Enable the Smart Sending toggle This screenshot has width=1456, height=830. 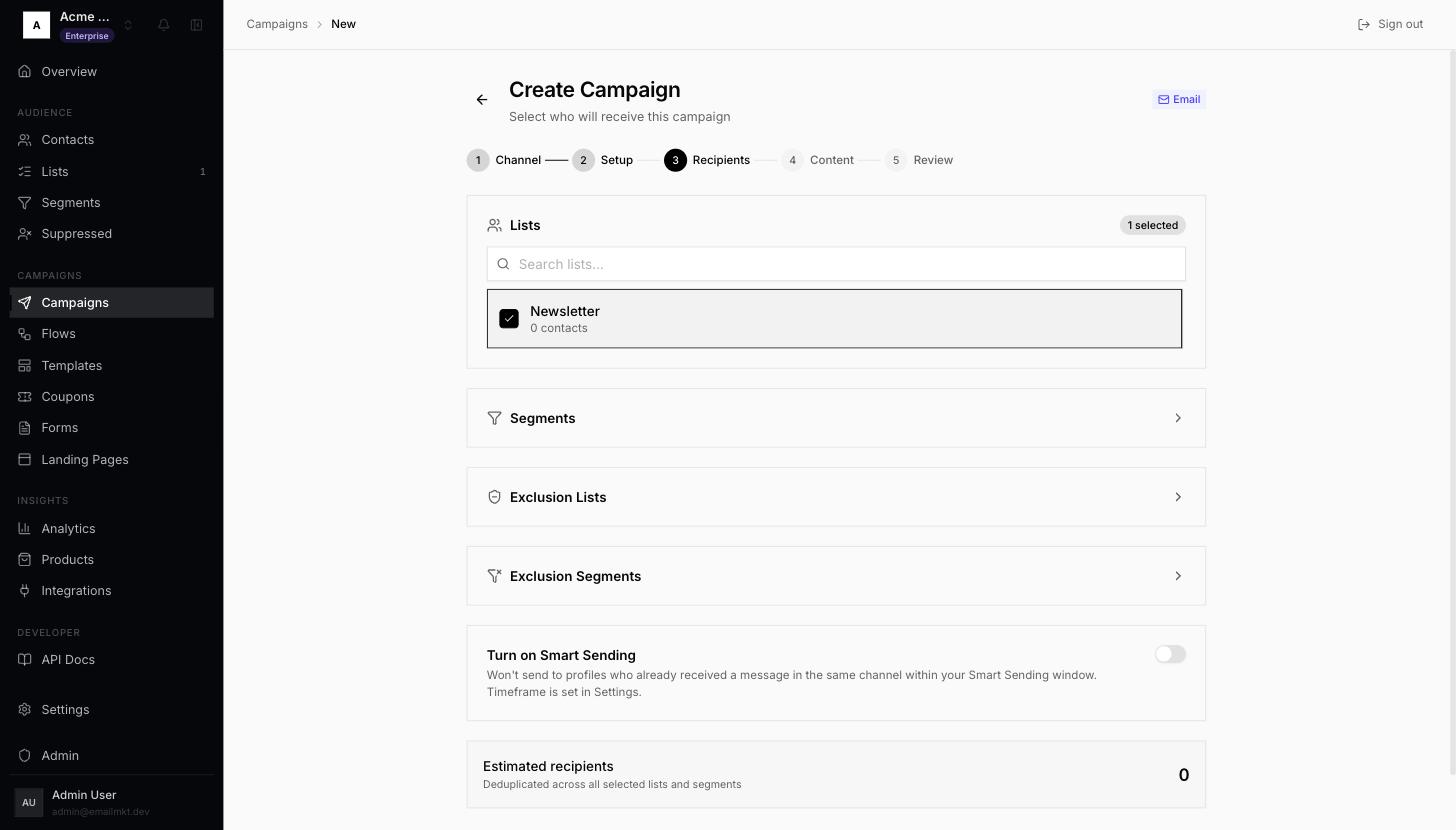click(1170, 654)
